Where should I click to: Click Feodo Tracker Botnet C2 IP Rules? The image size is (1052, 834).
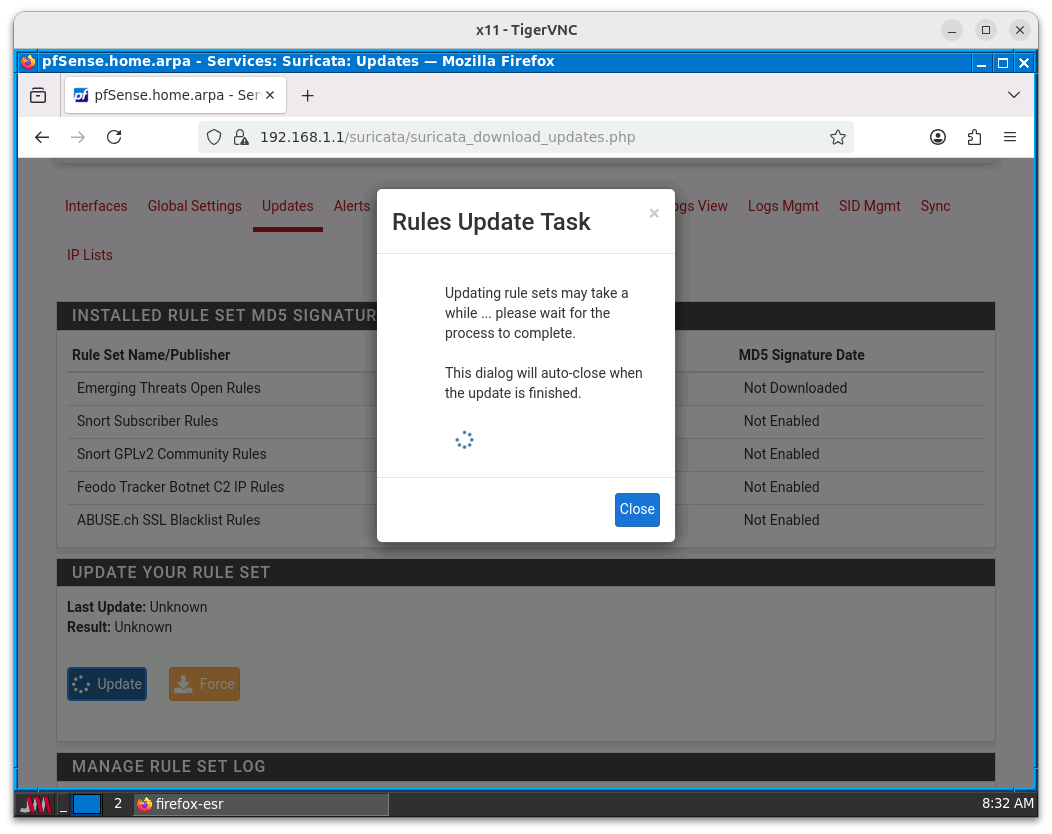[180, 487]
